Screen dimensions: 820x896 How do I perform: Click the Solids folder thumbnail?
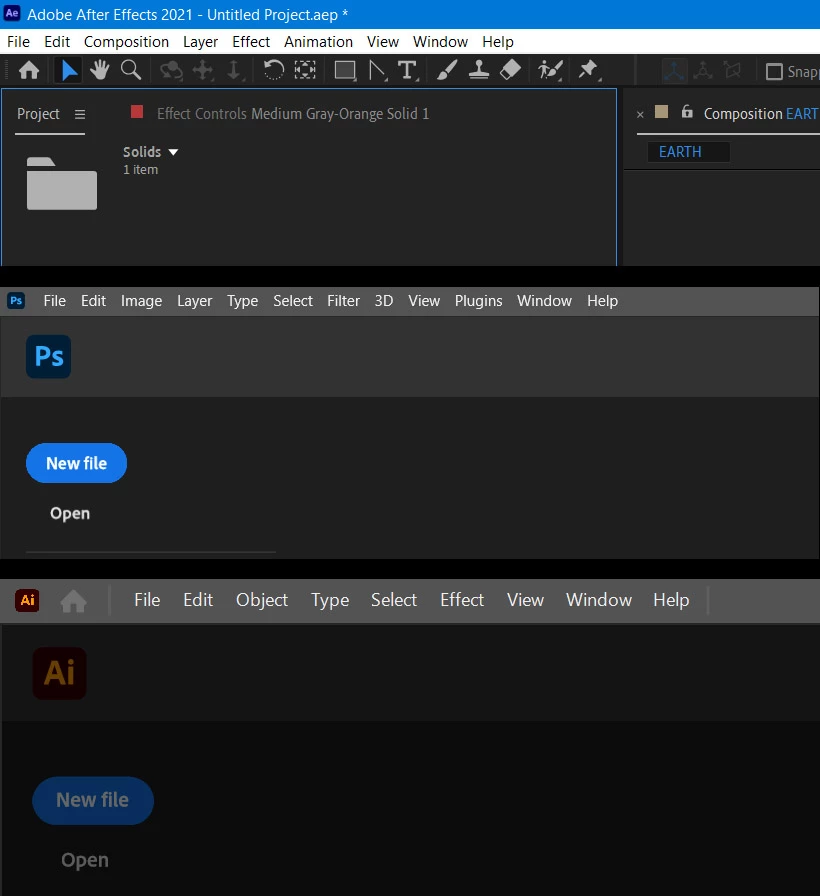pos(62,183)
